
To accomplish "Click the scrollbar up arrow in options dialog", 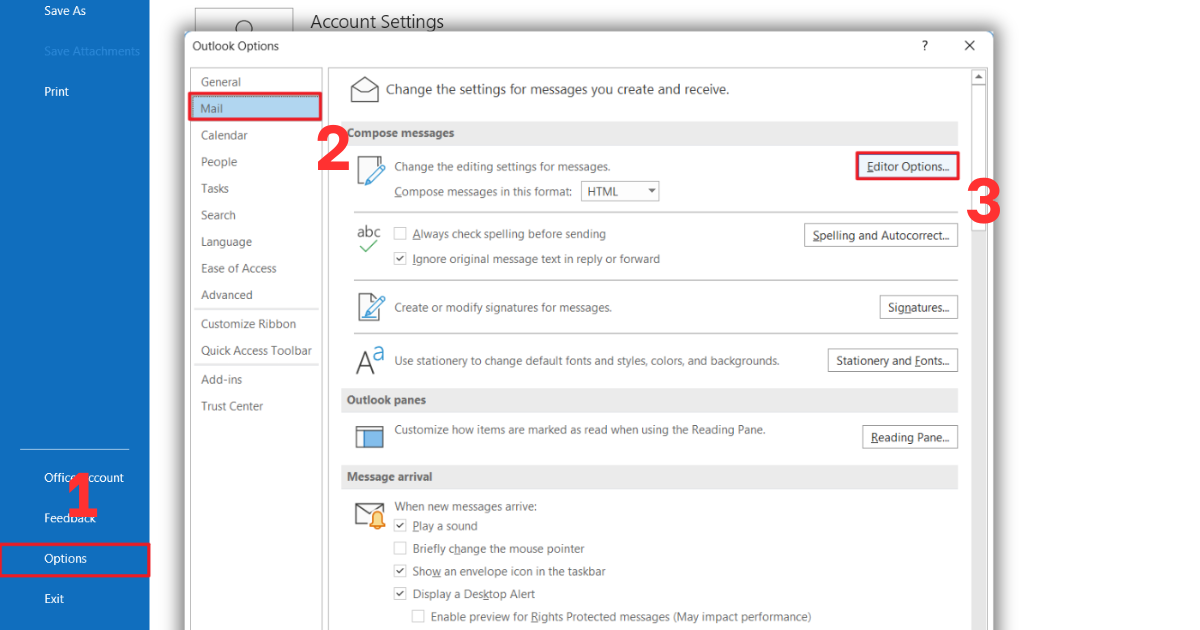I will pyautogui.click(x=979, y=77).
